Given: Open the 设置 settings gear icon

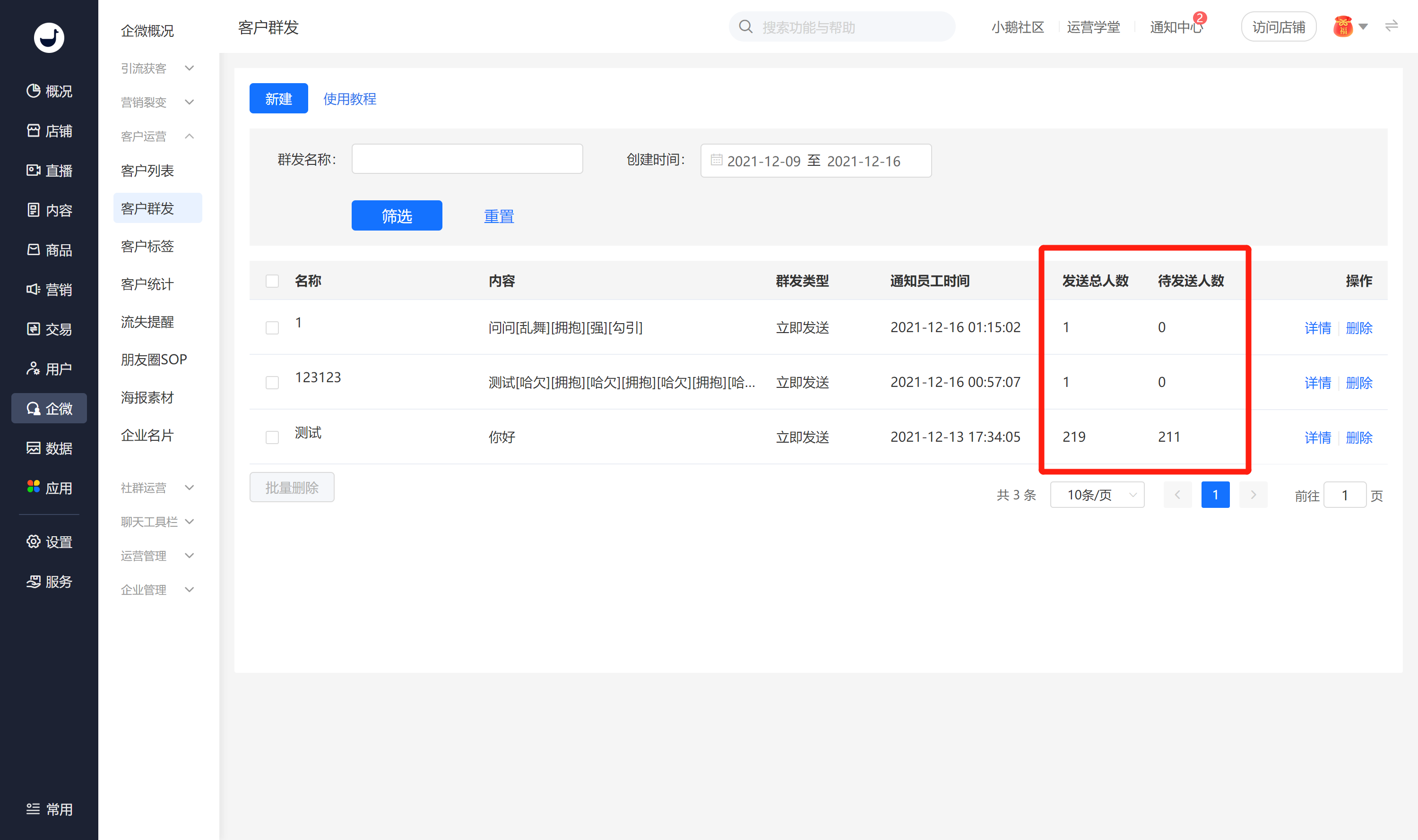Looking at the screenshot, I should coord(34,541).
